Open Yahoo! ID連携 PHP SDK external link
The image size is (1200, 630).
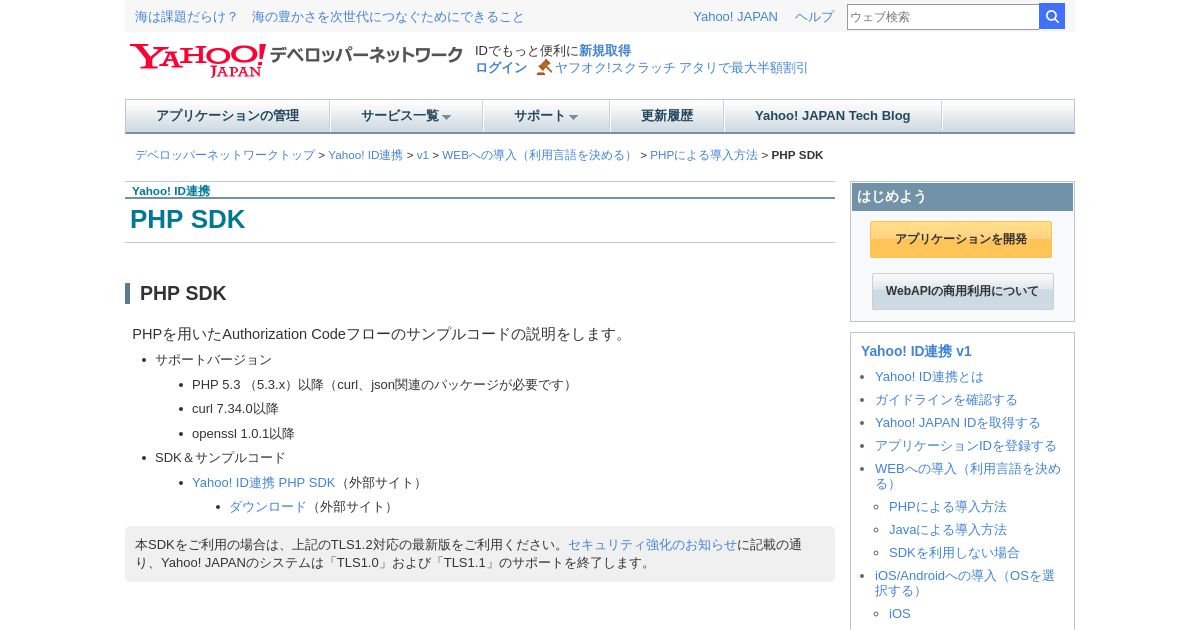pos(264,483)
